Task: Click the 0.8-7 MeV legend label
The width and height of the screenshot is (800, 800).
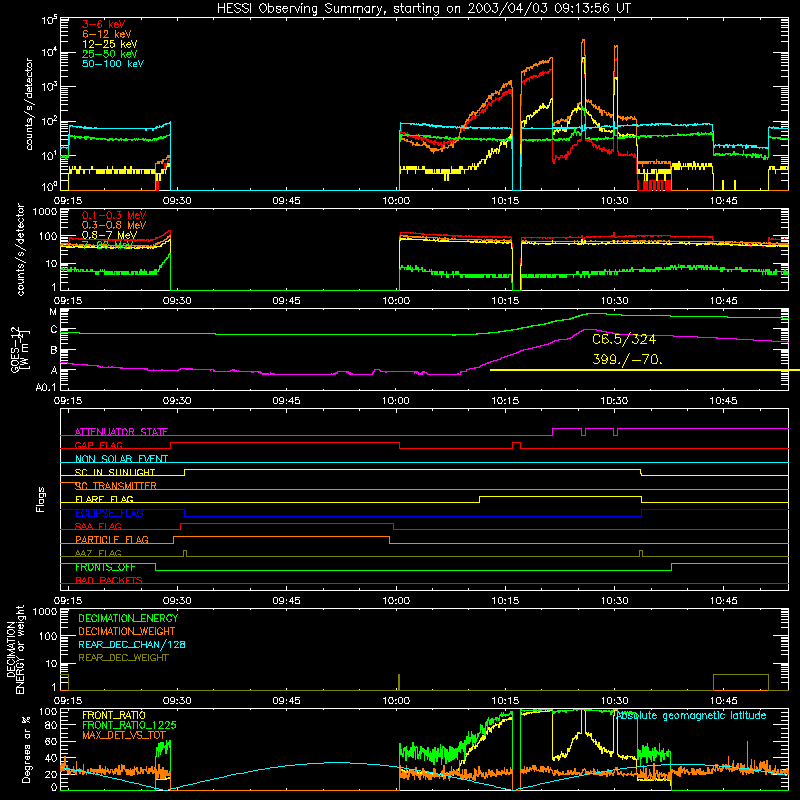Action: tap(109, 235)
